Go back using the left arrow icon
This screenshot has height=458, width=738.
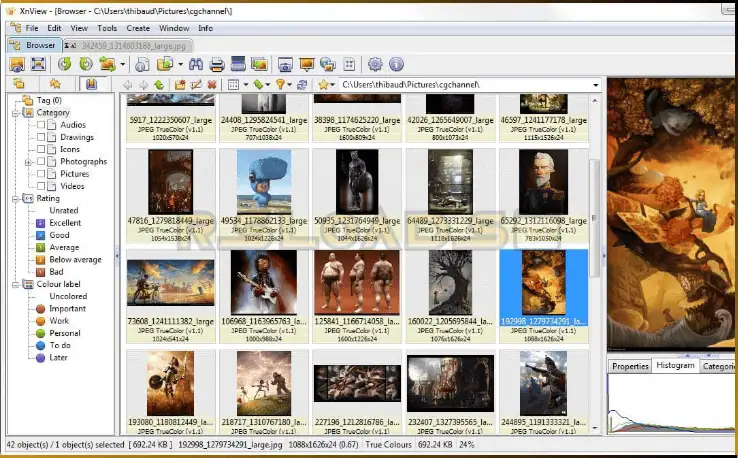(x=128, y=85)
